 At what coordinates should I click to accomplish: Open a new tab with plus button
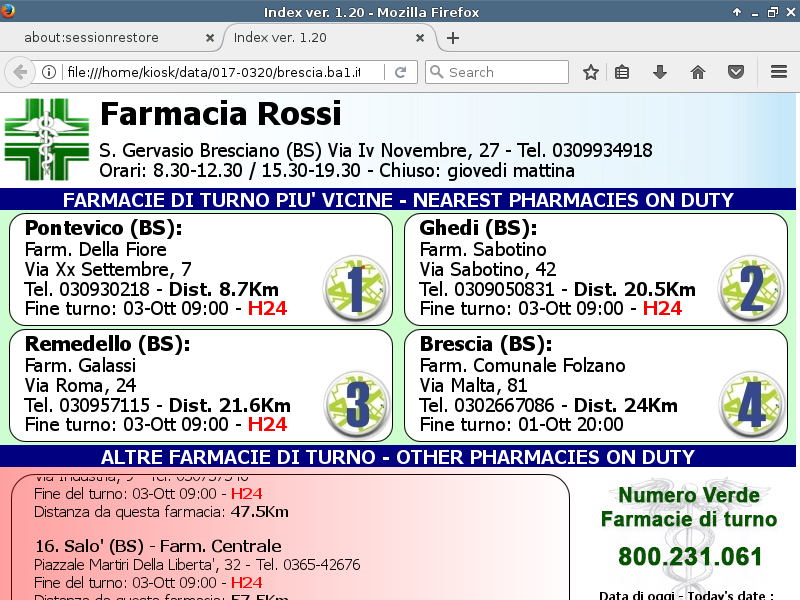click(x=453, y=38)
